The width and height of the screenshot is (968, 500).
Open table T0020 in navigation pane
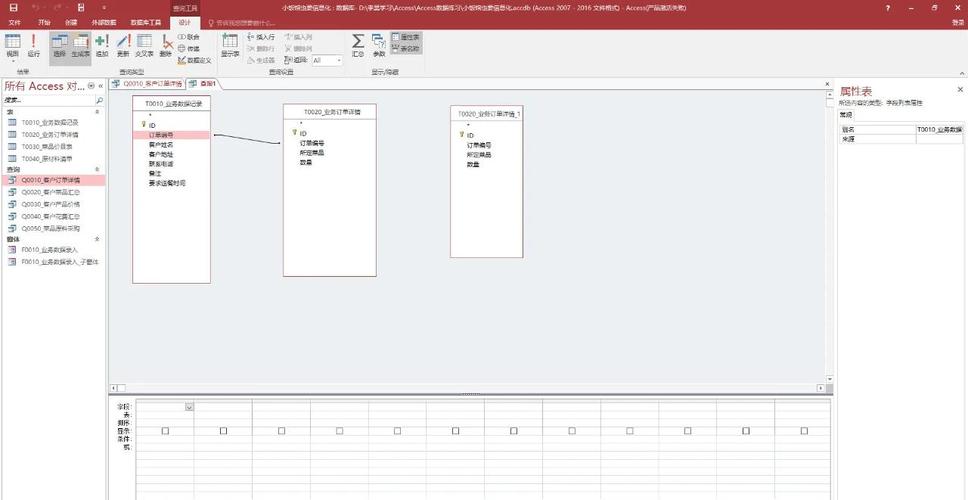pyautogui.click(x=49, y=134)
